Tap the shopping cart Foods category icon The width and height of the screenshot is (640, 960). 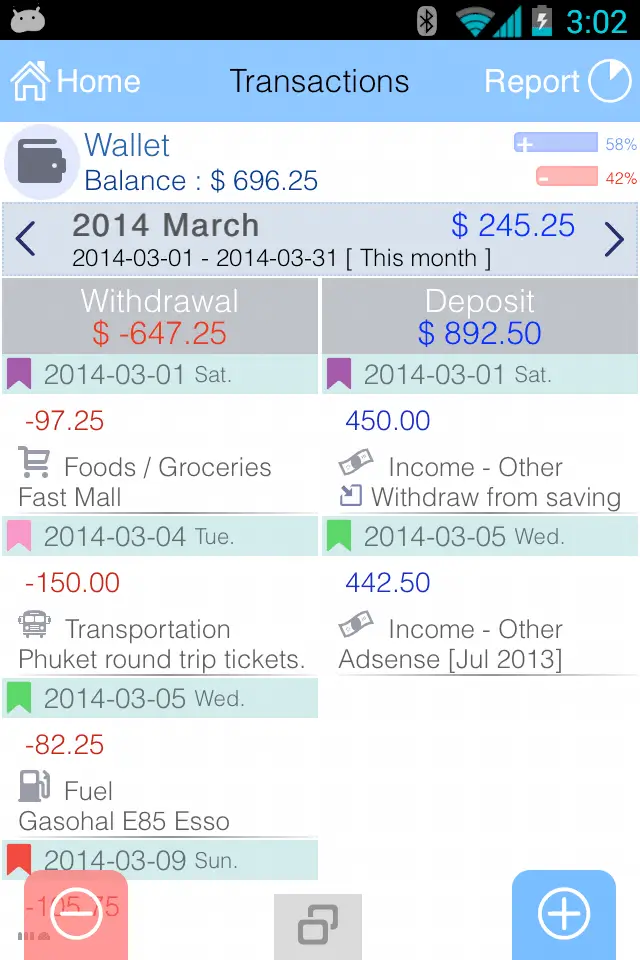pos(35,463)
